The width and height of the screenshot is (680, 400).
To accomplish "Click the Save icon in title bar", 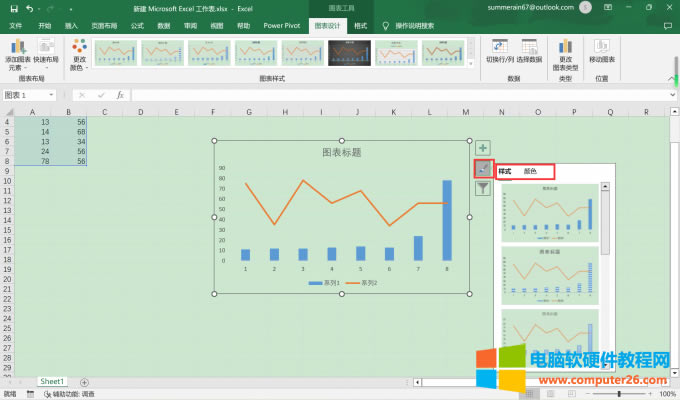I will pyautogui.click(x=12, y=8).
